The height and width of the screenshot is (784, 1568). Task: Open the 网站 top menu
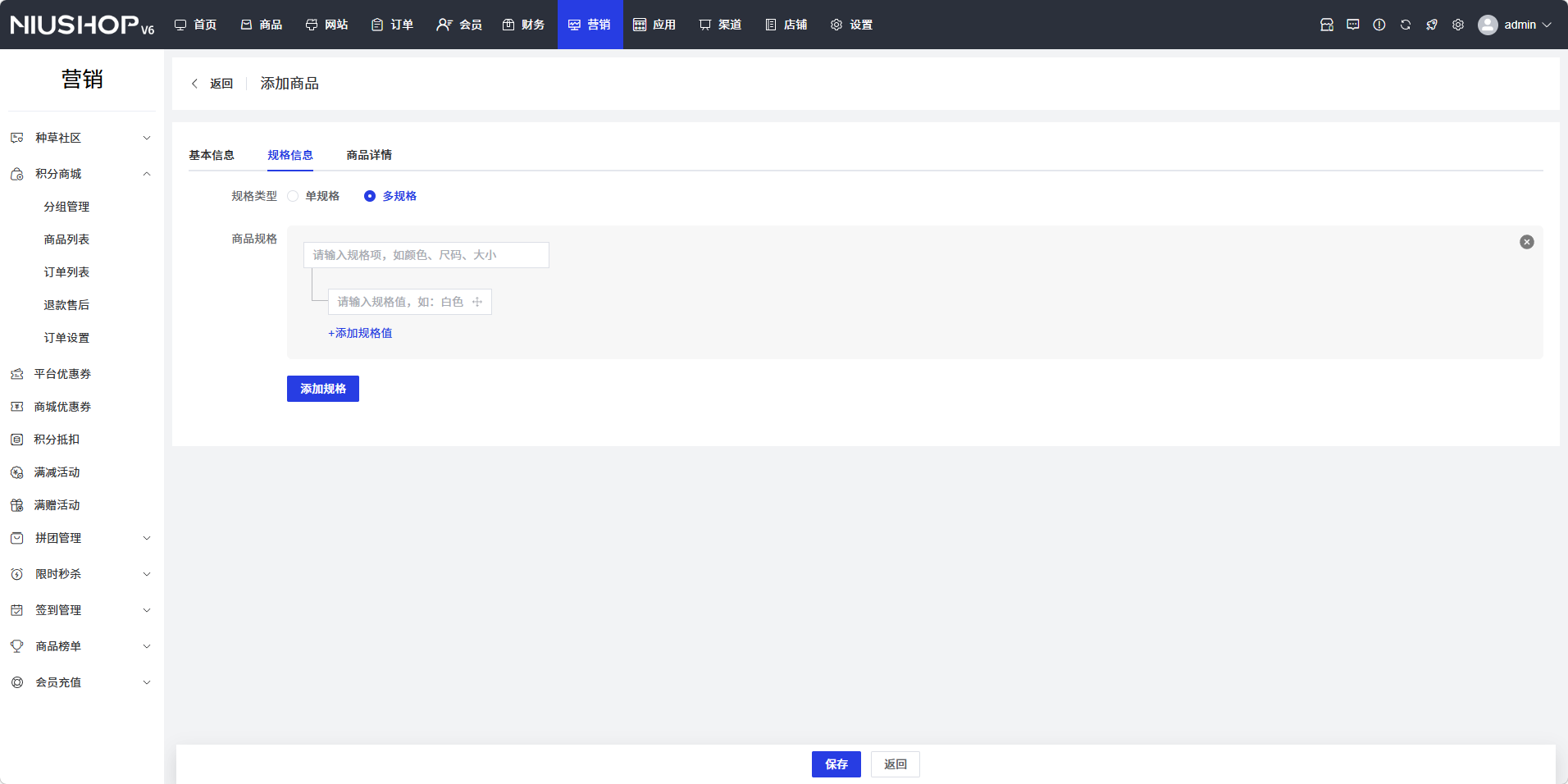coord(328,25)
